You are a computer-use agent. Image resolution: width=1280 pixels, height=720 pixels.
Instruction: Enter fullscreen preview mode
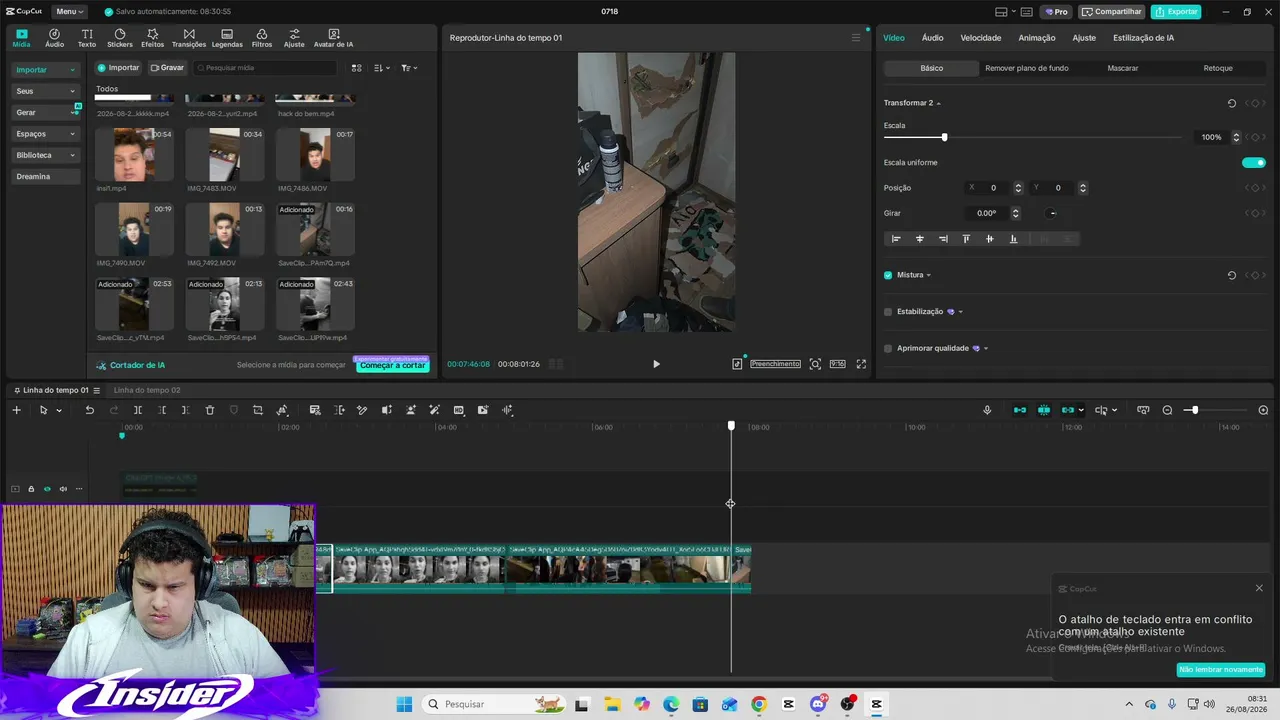[861, 364]
